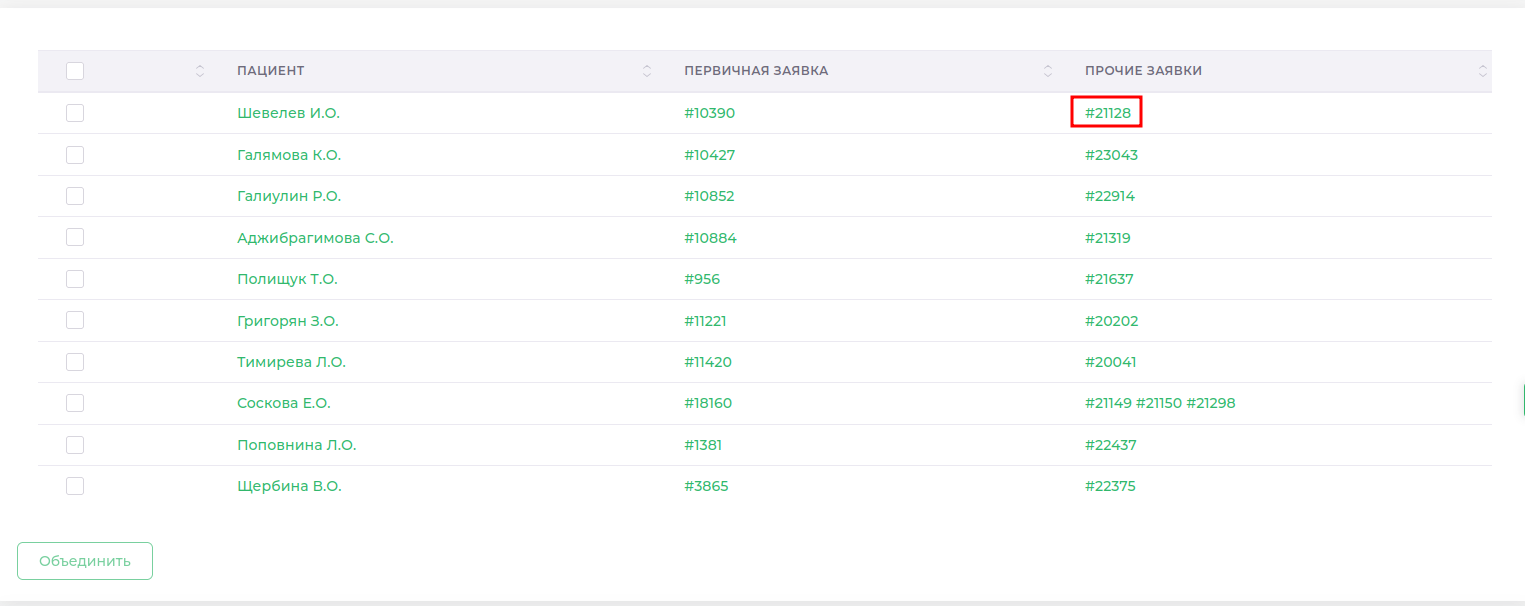The height and width of the screenshot is (606, 1525).
Task: Go to primary request #956
Action: (701, 279)
